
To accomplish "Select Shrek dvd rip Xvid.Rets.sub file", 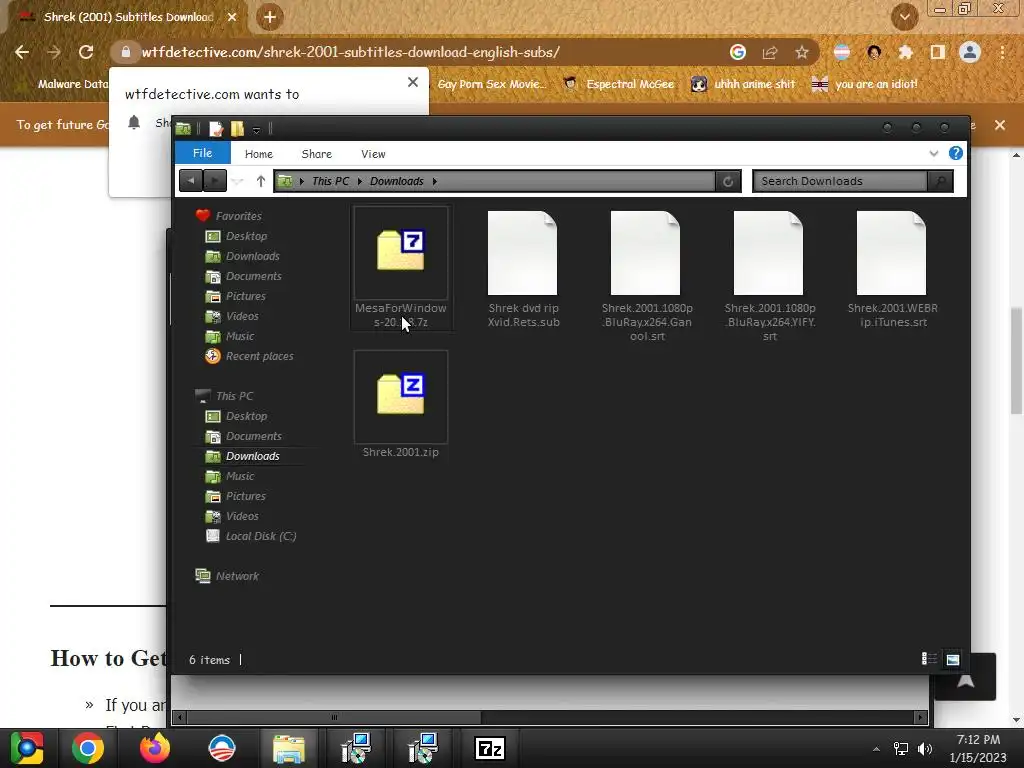I will pos(523,269).
